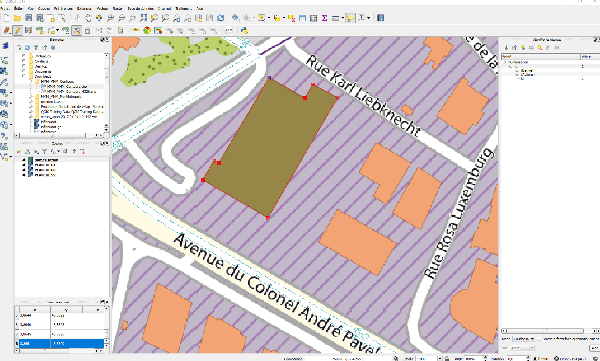Viewport: 600px width, 361px height.
Task: Click the Save Layer Edits icon
Action: [28, 30]
